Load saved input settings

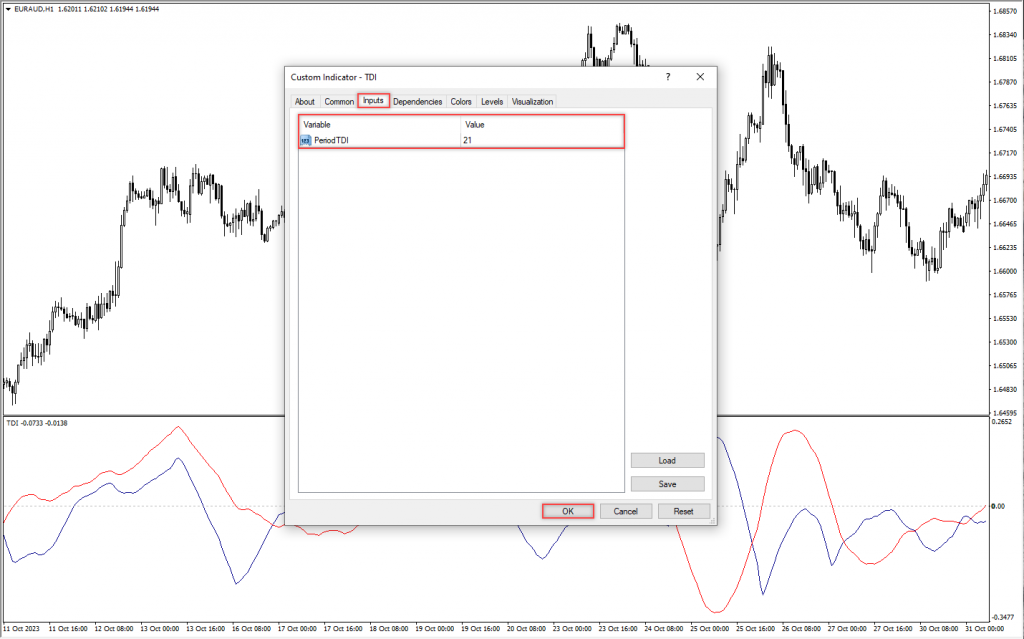pyautogui.click(x=667, y=461)
